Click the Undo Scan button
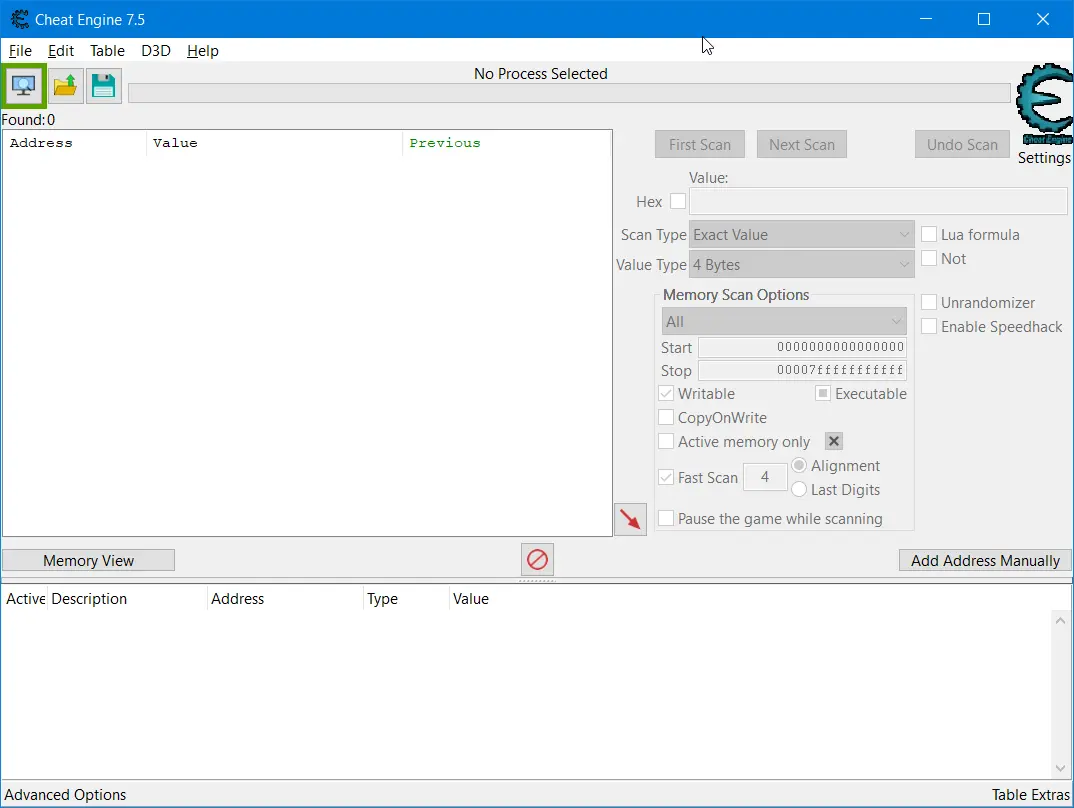Viewport: 1074px width, 808px height. 962,144
